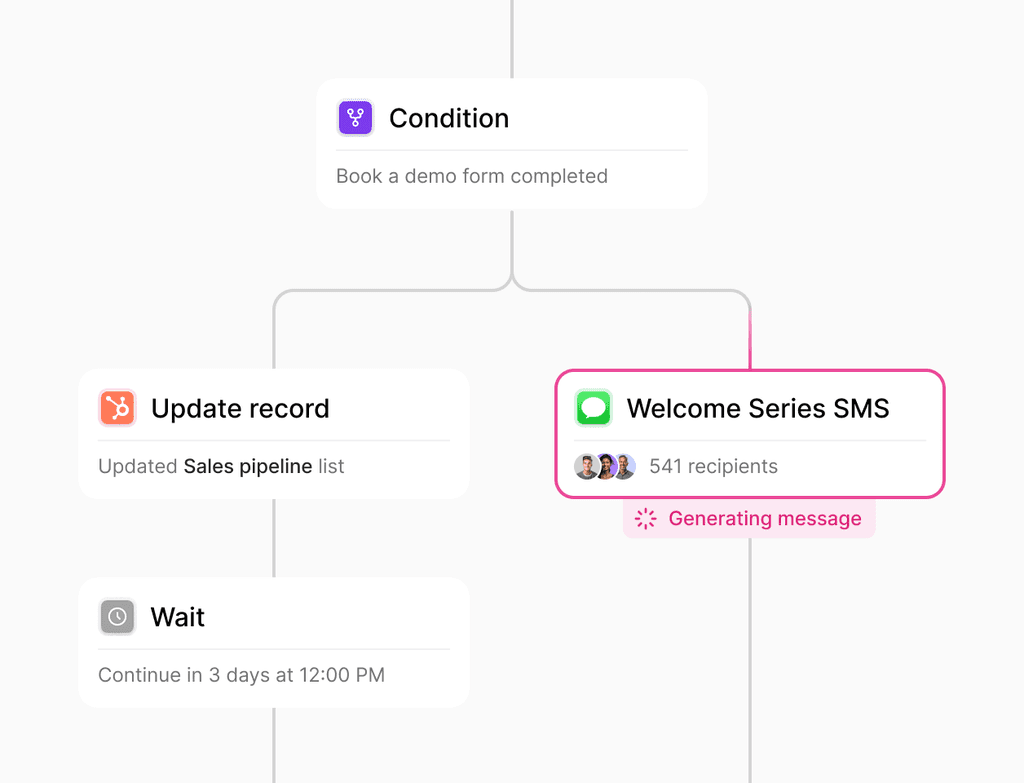Click the pink spinner next to Generating message
This screenshot has width=1024, height=783.
(645, 518)
